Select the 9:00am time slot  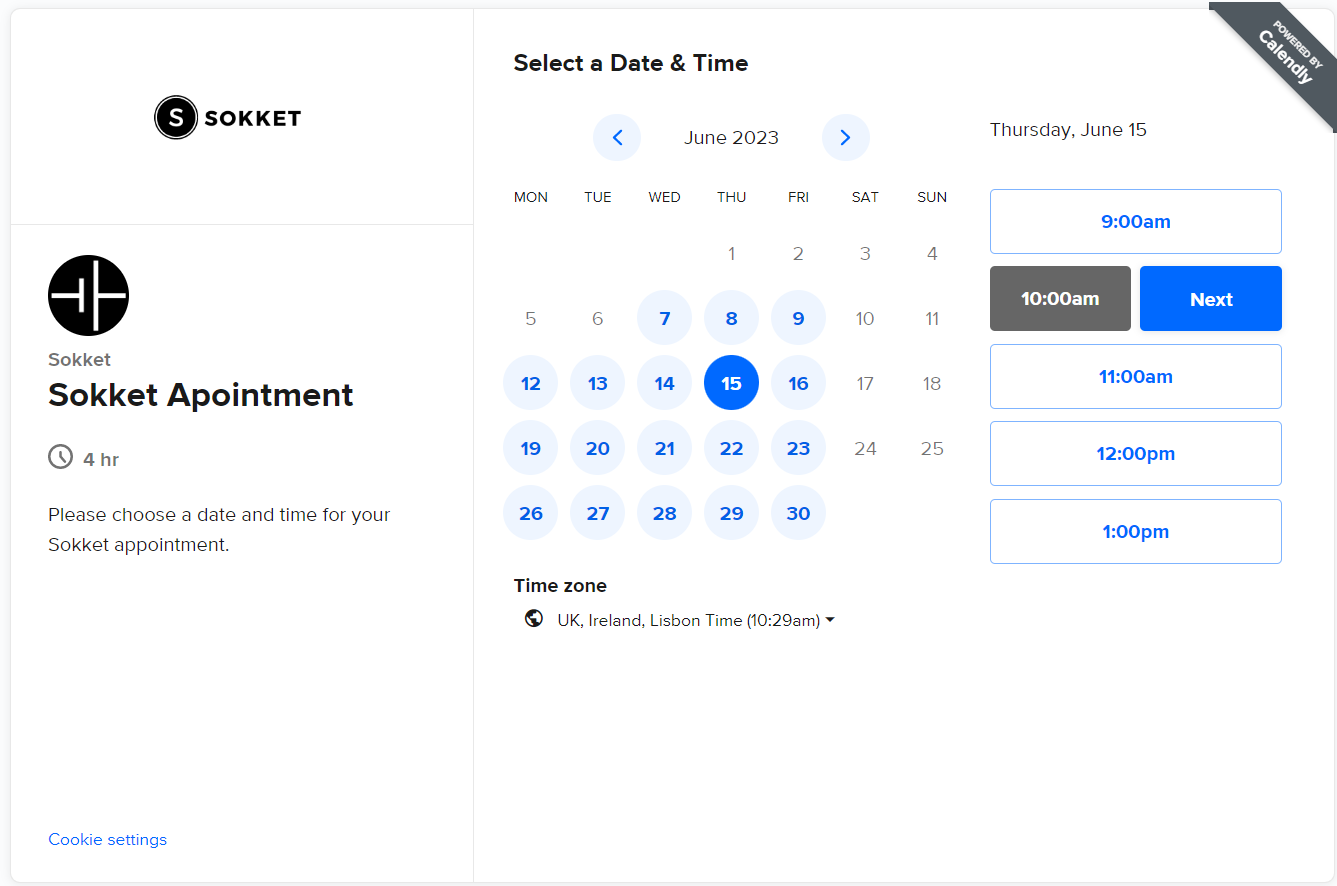coord(1135,222)
